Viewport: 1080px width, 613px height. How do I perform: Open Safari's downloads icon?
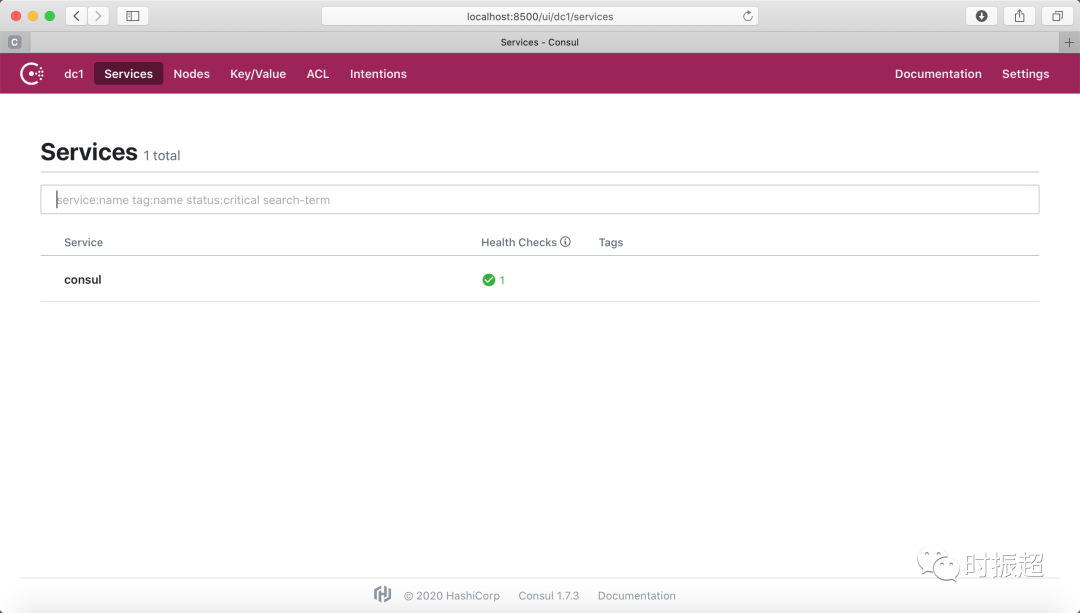point(982,16)
